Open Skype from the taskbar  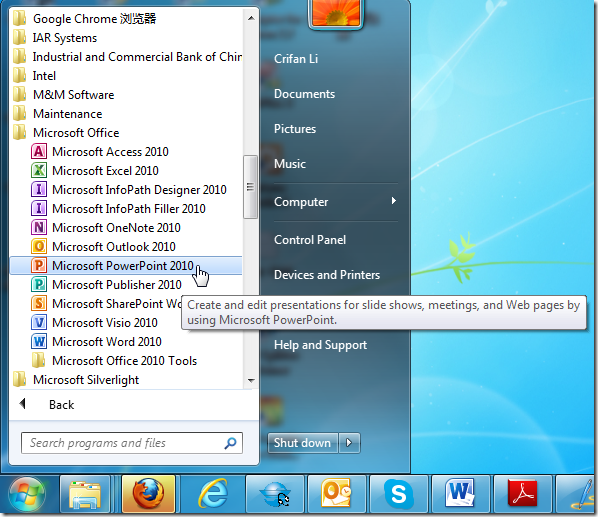coord(399,495)
